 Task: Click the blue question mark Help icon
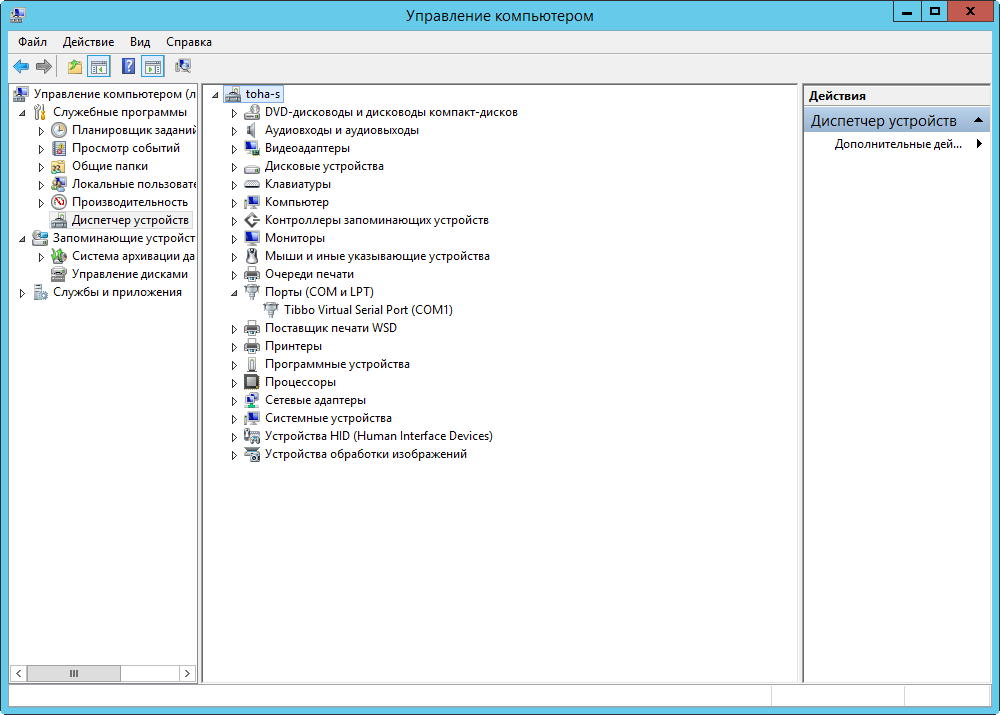128,67
